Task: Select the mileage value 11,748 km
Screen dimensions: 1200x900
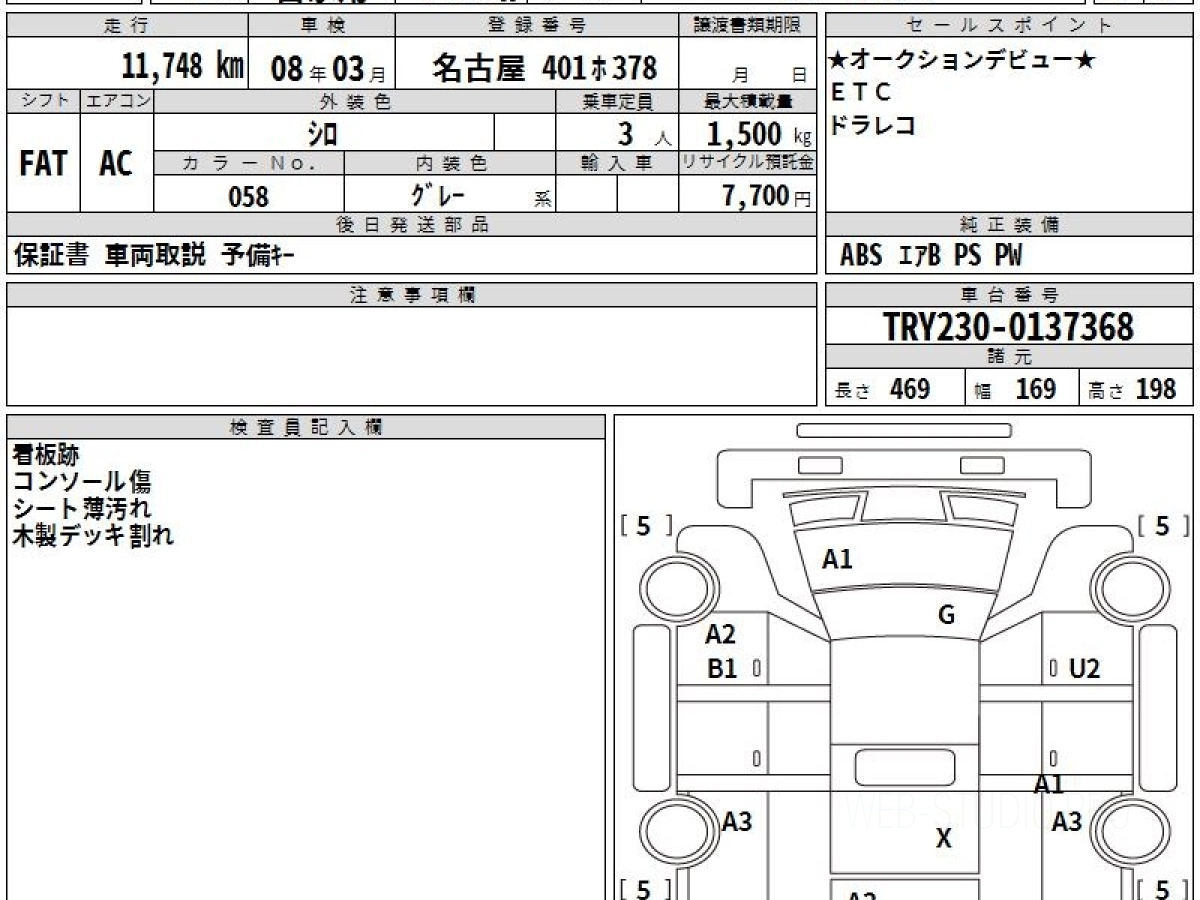Action: [183, 67]
